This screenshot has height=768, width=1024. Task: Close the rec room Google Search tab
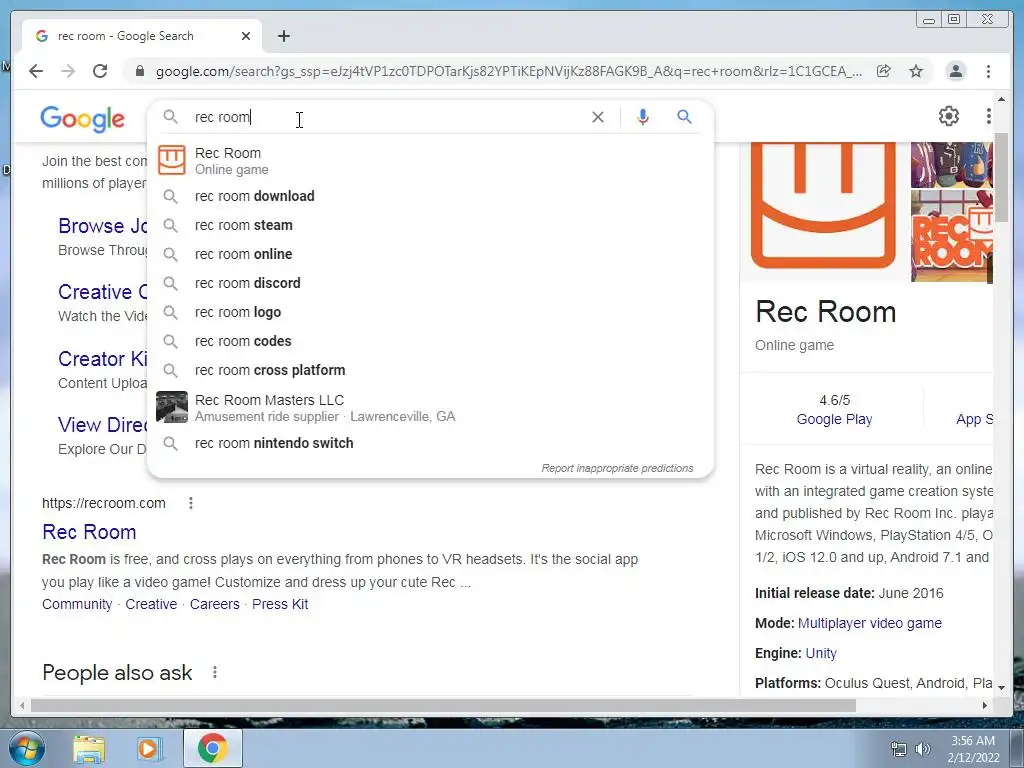pyautogui.click(x=246, y=36)
